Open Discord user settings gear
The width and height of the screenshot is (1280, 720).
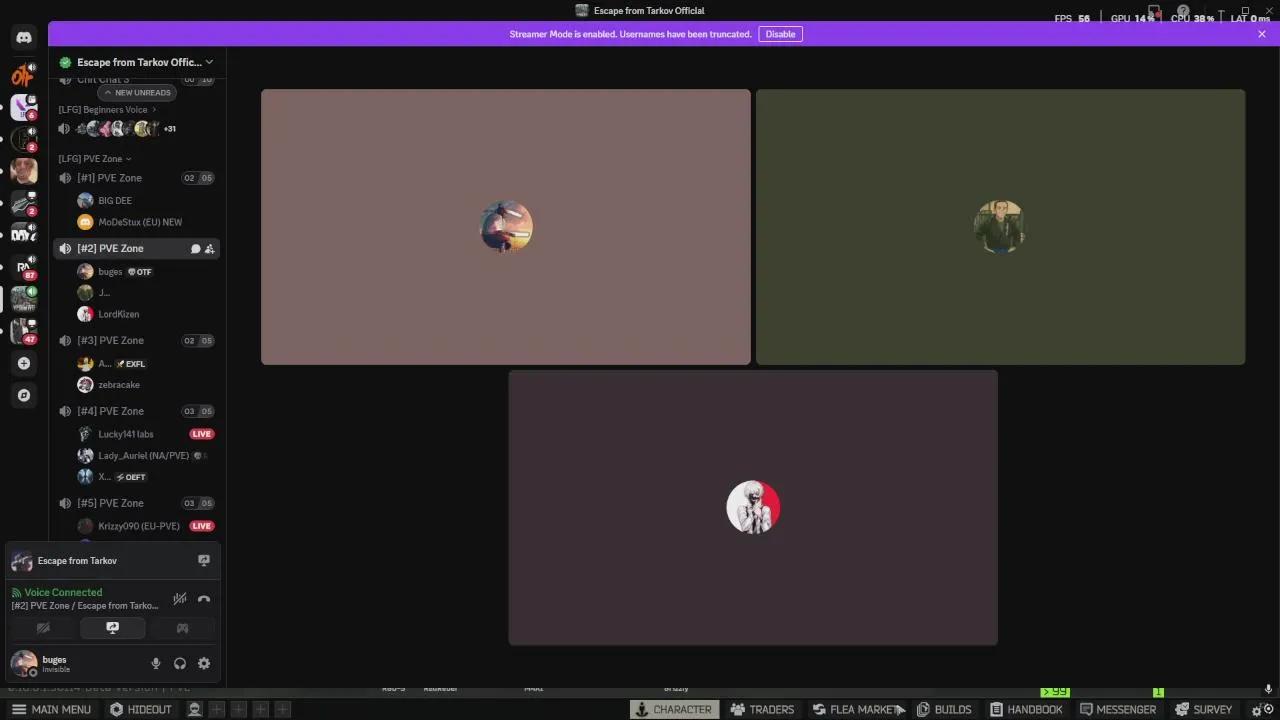(x=204, y=663)
